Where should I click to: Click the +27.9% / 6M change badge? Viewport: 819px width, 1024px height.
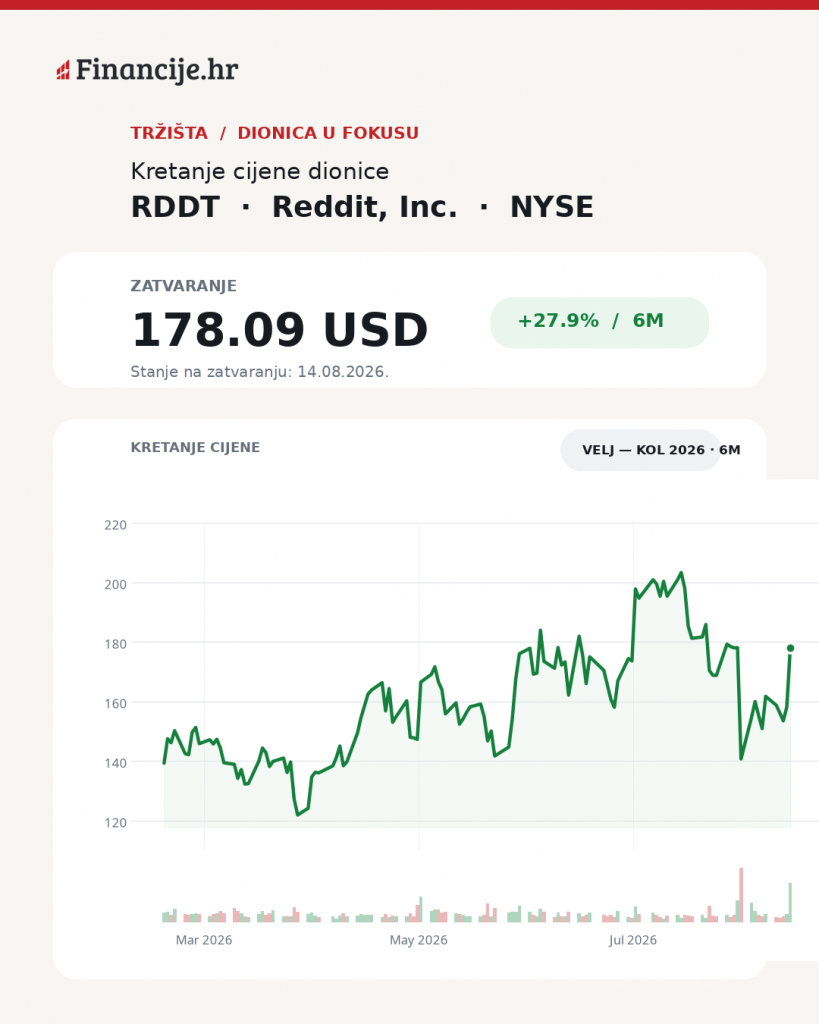[x=600, y=322]
